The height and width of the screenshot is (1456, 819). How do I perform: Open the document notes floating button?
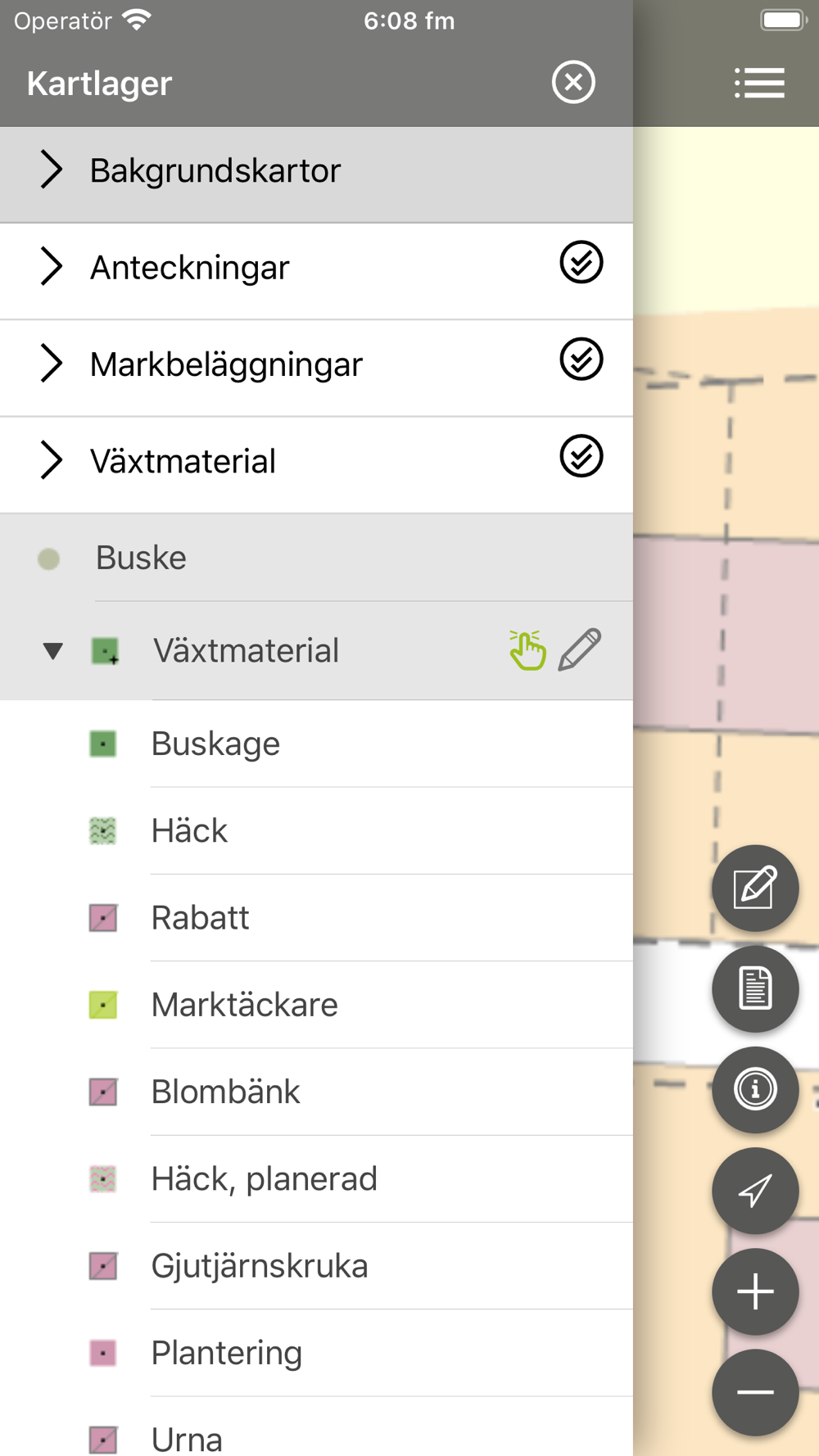point(754,988)
